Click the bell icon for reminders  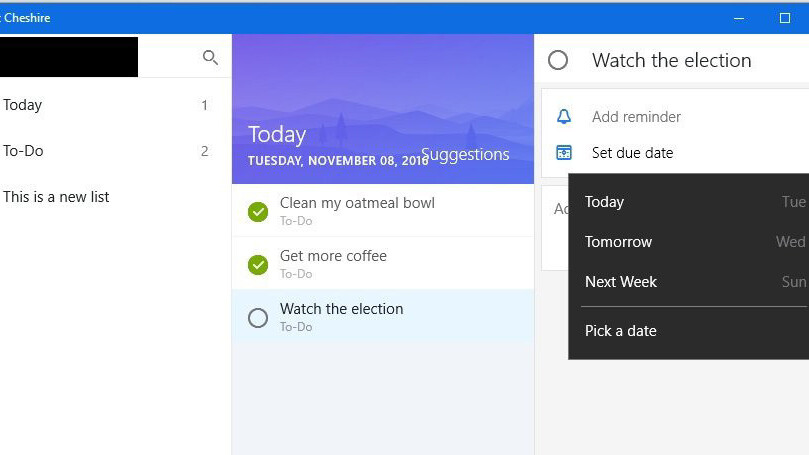coord(564,117)
